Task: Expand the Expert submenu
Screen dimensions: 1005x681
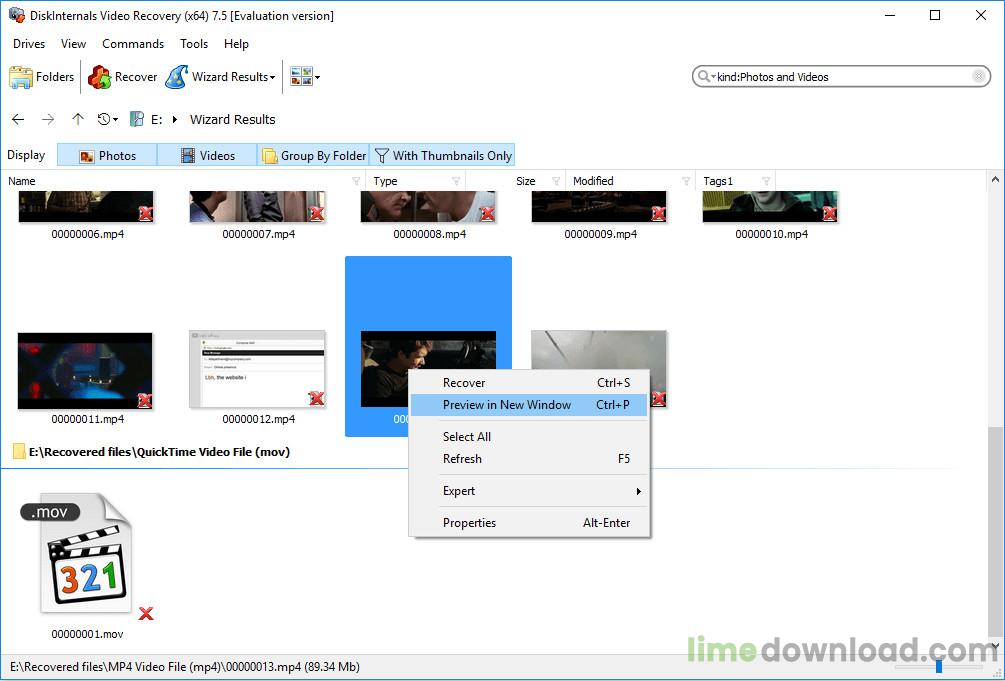Action: 529,491
